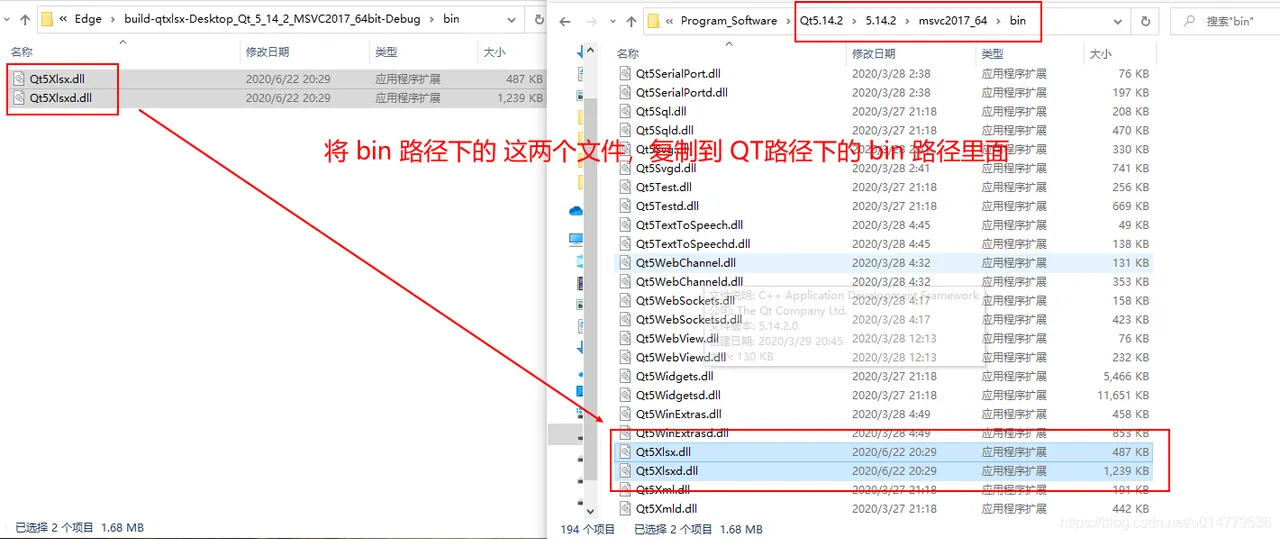Viewport: 1280px width, 539px height.
Task: Expand hidden breadcrumb folders before Program_Software
Action: pos(669,21)
